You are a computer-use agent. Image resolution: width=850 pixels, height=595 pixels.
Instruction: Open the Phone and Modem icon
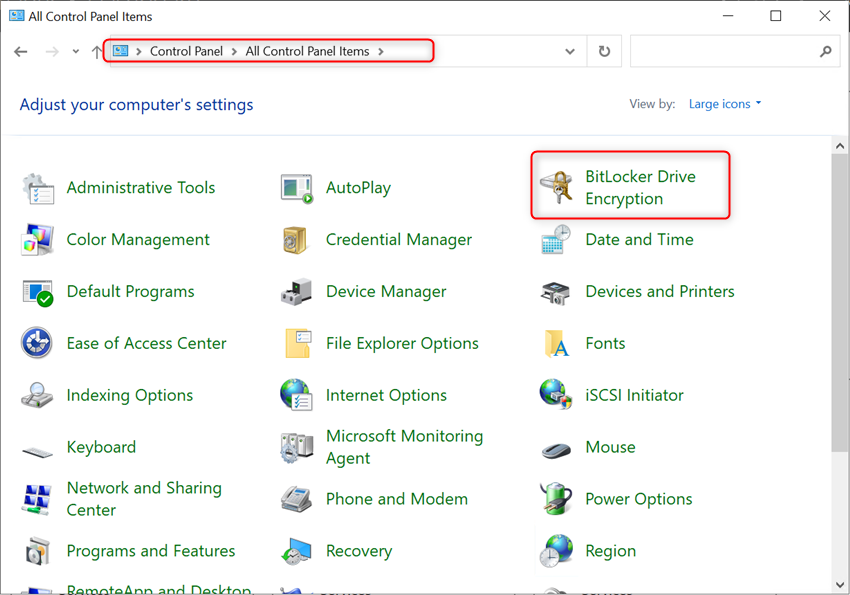(x=296, y=499)
